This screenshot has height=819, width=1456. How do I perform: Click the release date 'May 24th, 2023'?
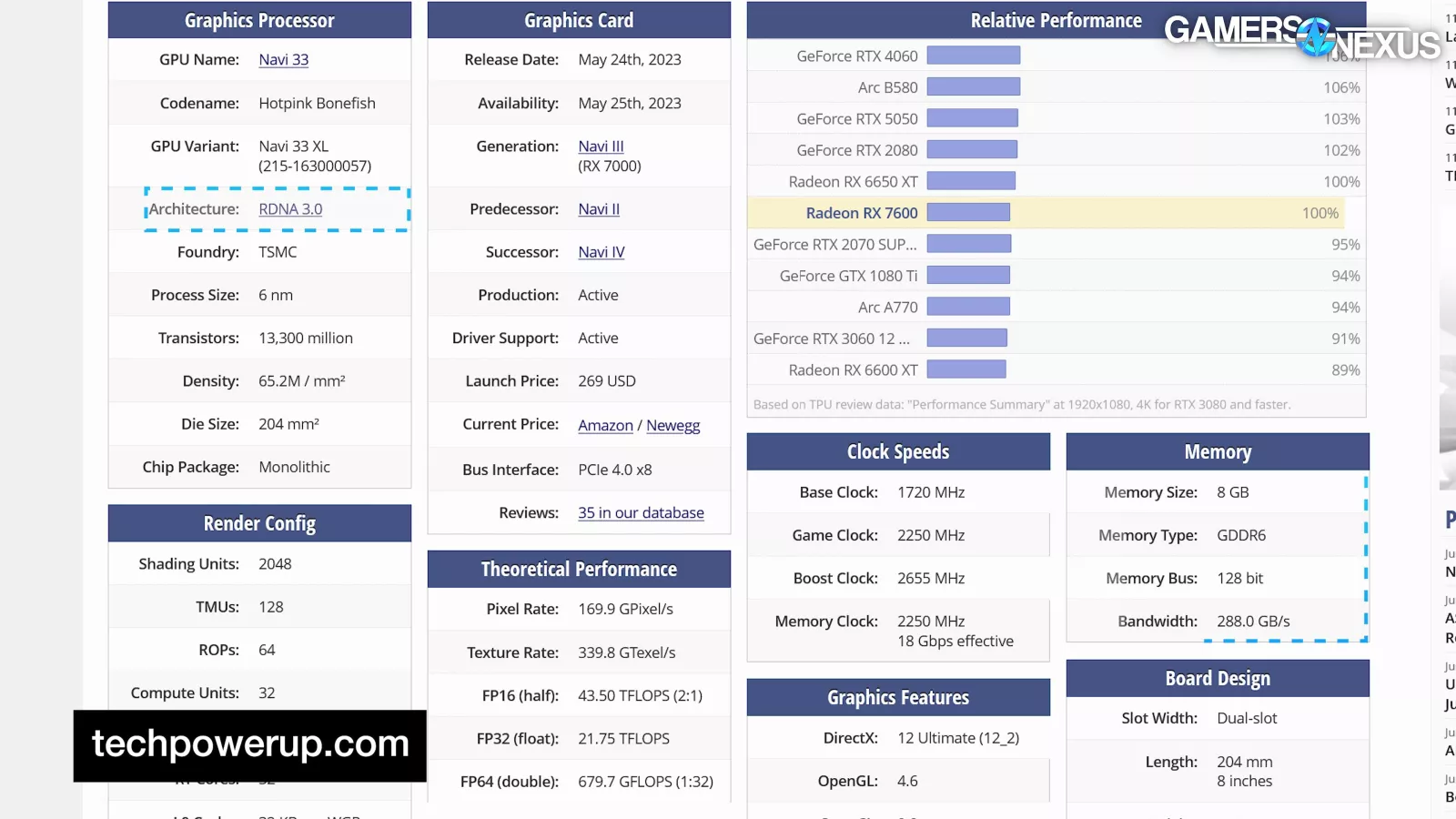point(630,60)
